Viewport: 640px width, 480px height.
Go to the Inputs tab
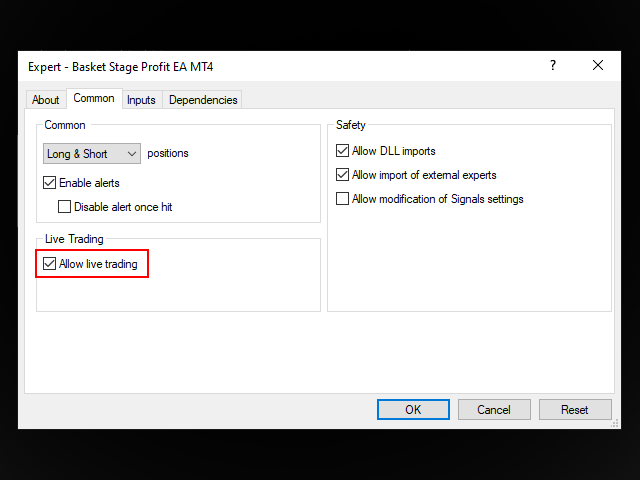coord(141,100)
